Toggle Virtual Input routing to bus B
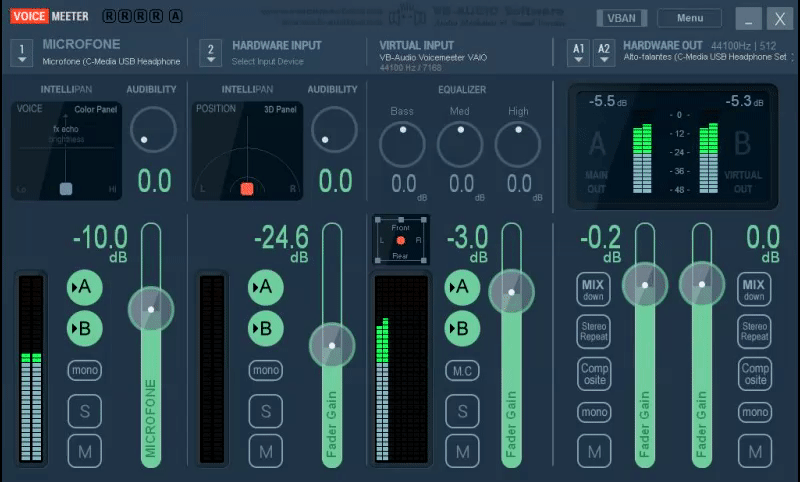Image resolution: width=800 pixels, height=482 pixels. tap(462, 328)
